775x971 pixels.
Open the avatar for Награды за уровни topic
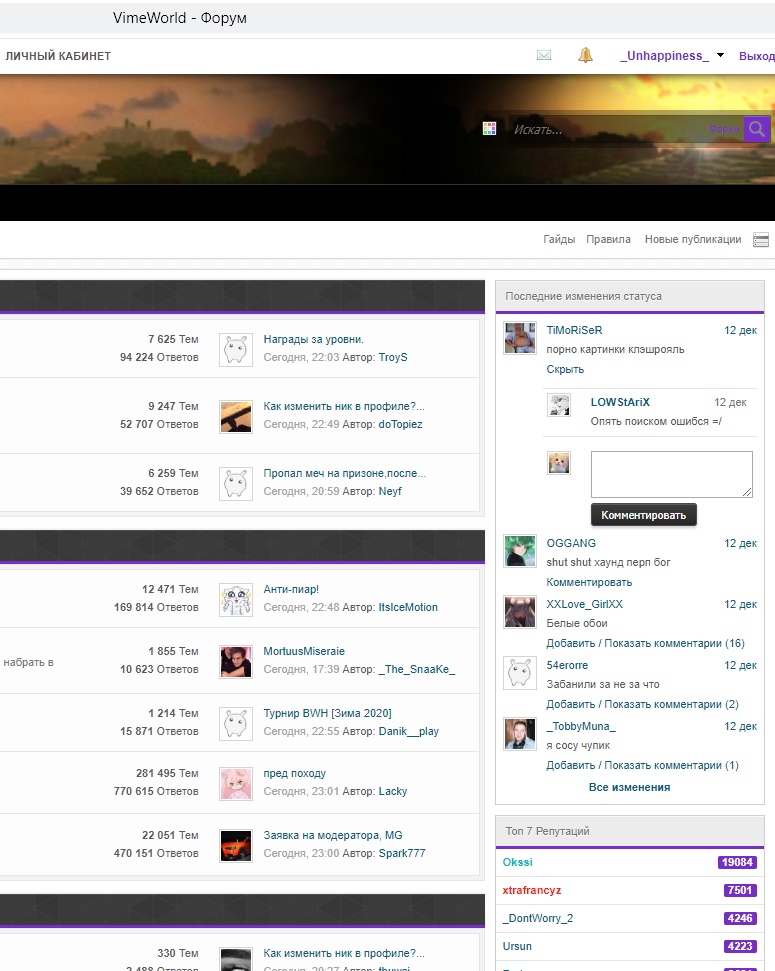coord(236,349)
